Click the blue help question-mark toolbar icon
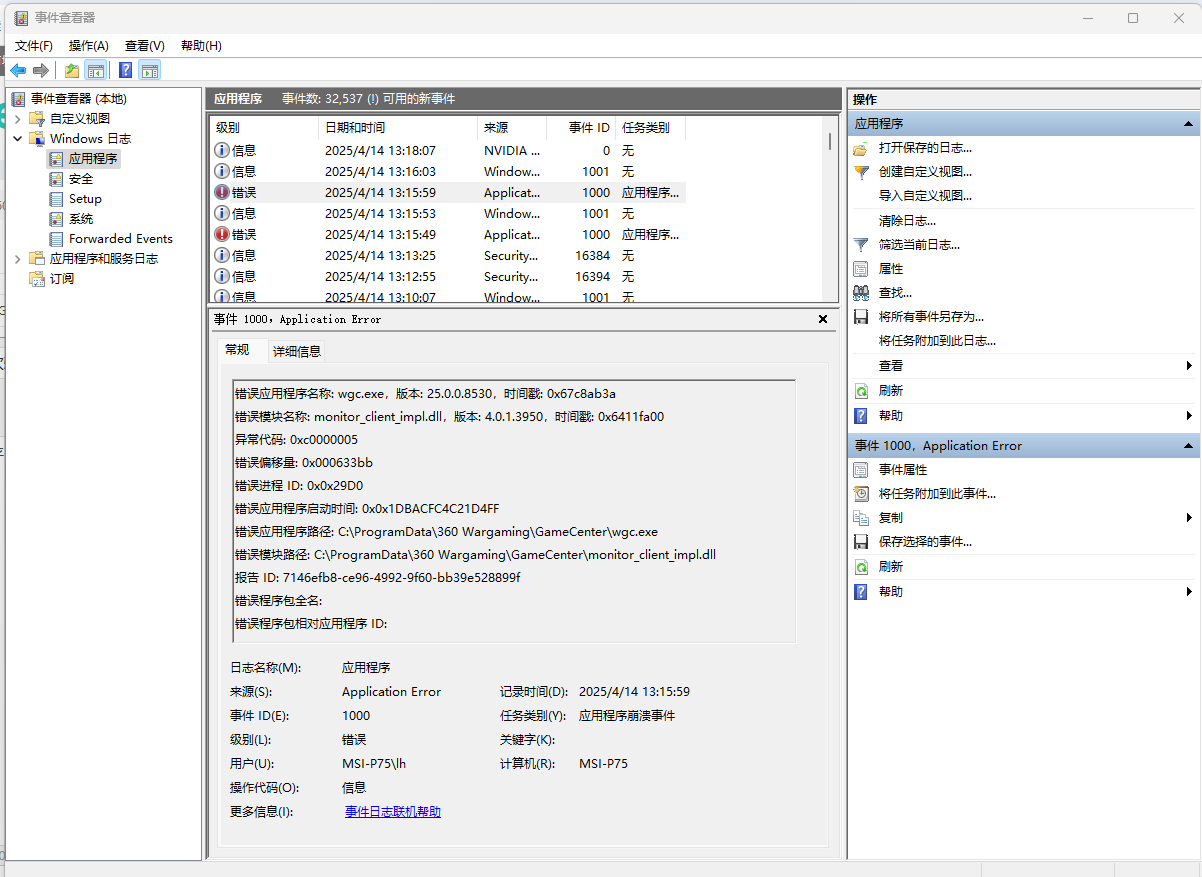This screenshot has width=1202, height=877. [126, 70]
